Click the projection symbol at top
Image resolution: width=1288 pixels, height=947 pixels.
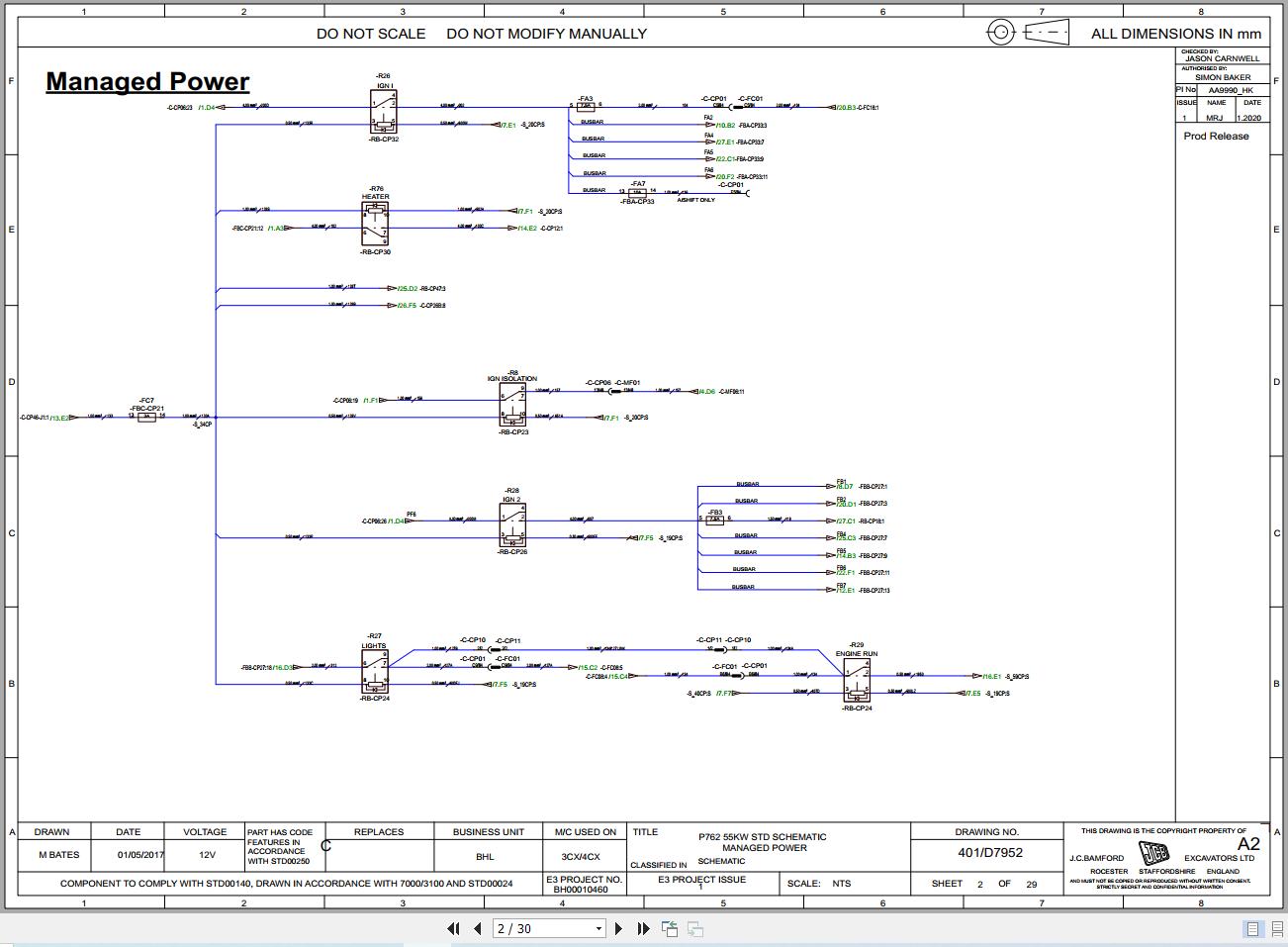[x=1029, y=33]
